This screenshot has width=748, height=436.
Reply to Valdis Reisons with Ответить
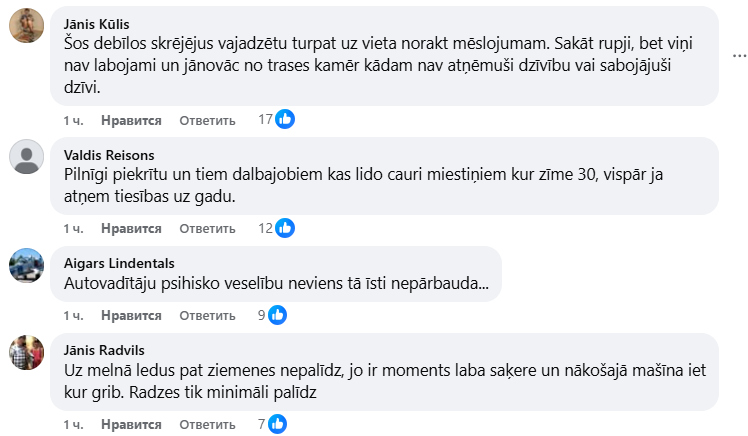click(x=207, y=228)
